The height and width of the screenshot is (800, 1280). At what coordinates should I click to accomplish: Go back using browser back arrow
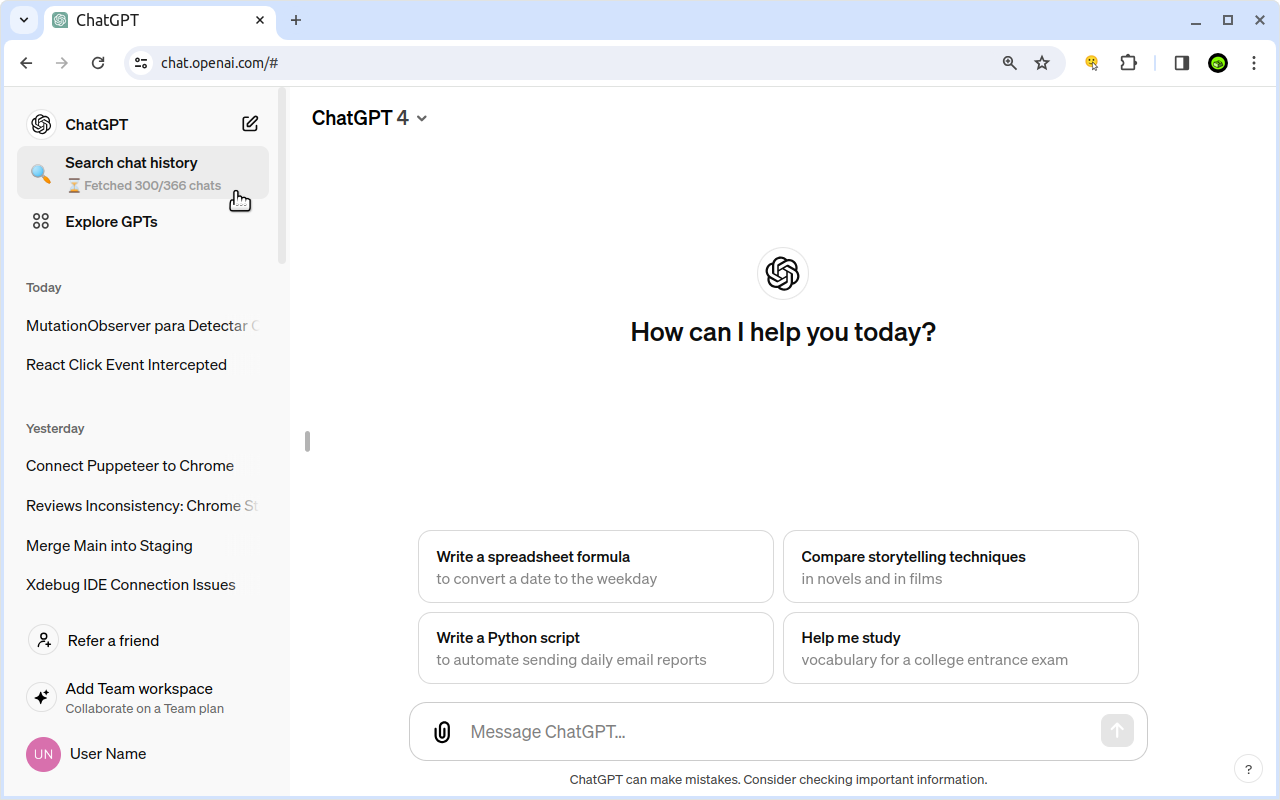tap(27, 63)
